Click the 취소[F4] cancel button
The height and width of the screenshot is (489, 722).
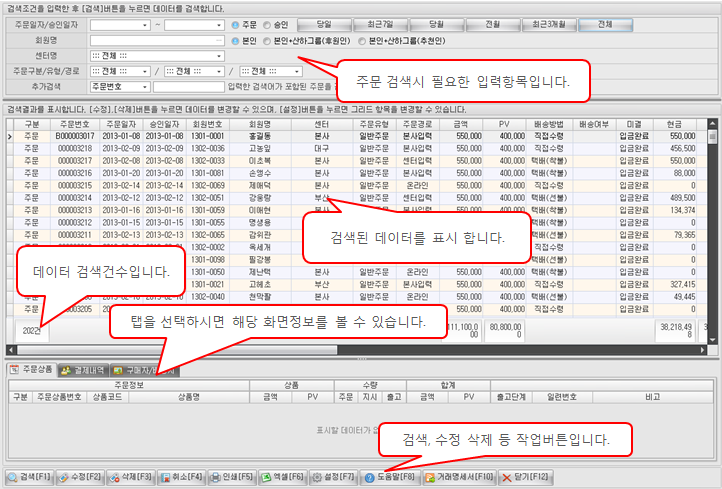181,477
